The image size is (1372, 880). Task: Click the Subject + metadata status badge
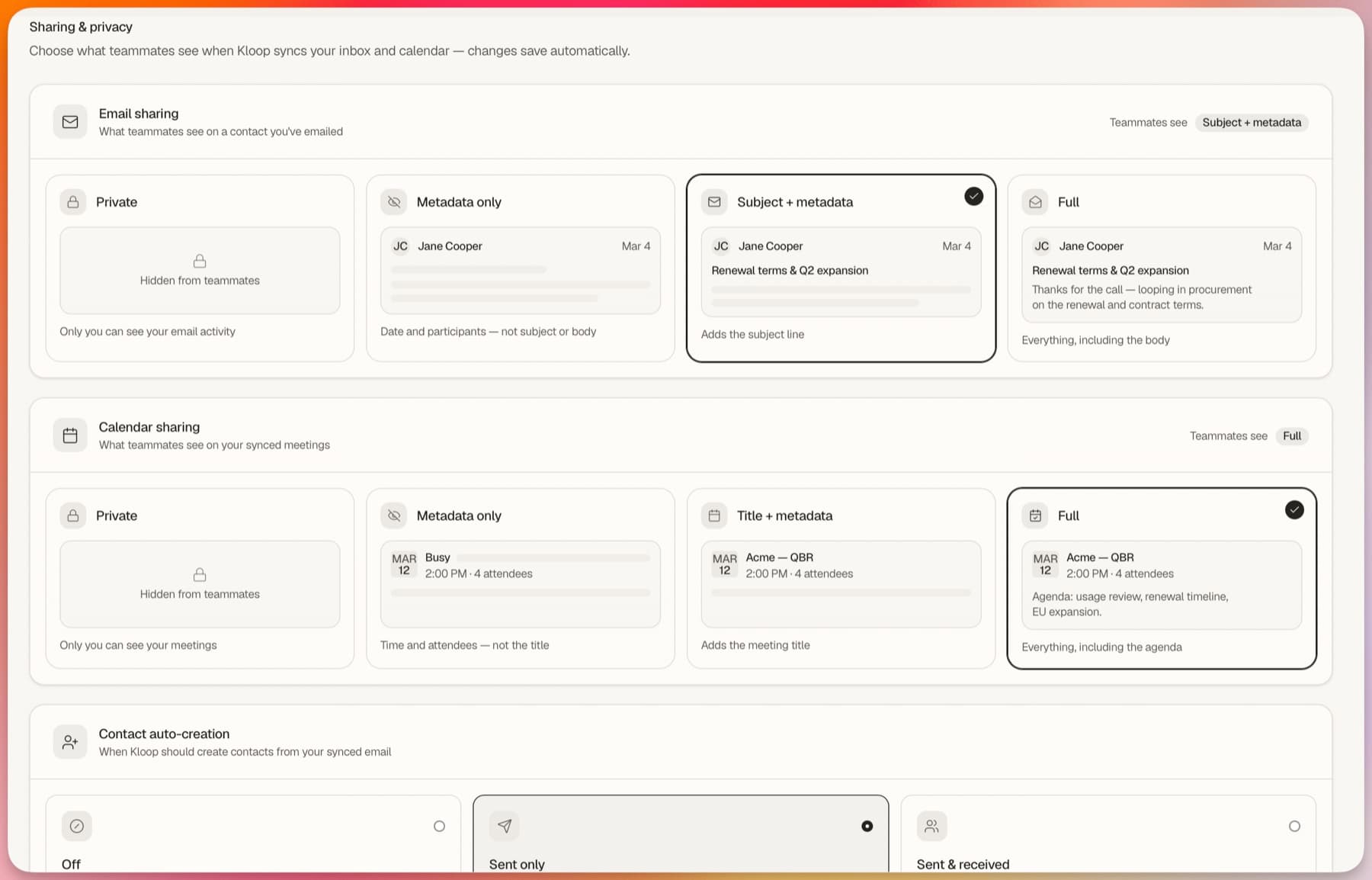pyautogui.click(x=1252, y=123)
